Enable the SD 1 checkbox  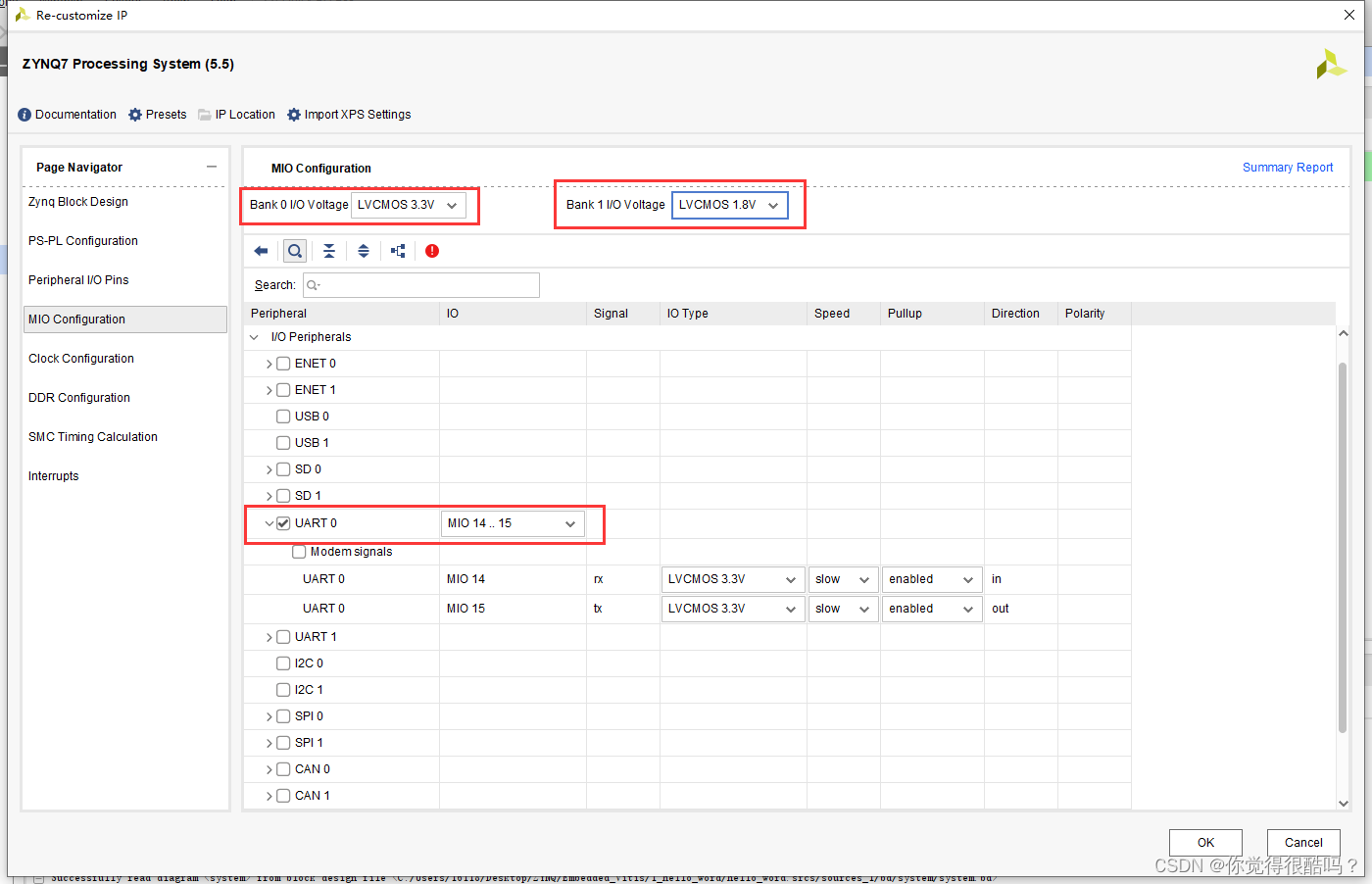283,496
